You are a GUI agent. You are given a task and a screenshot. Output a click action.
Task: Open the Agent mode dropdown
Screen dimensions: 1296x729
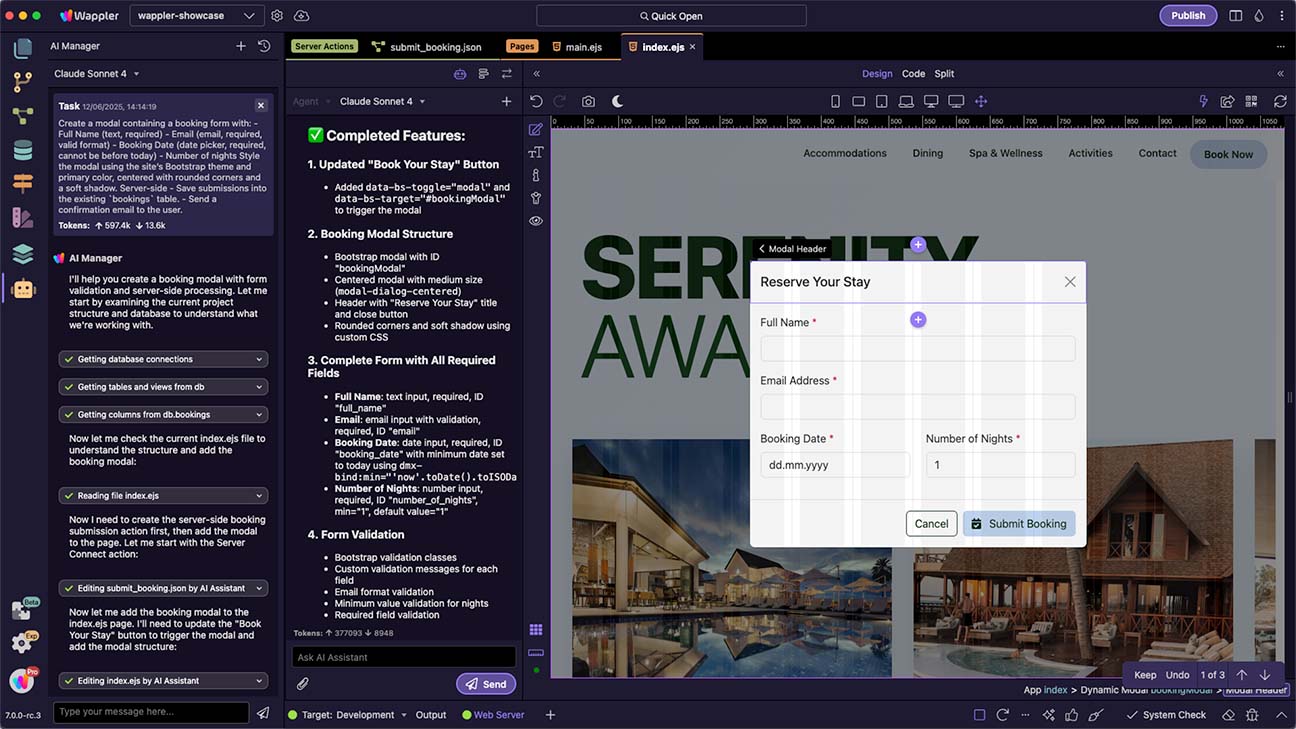pos(310,101)
